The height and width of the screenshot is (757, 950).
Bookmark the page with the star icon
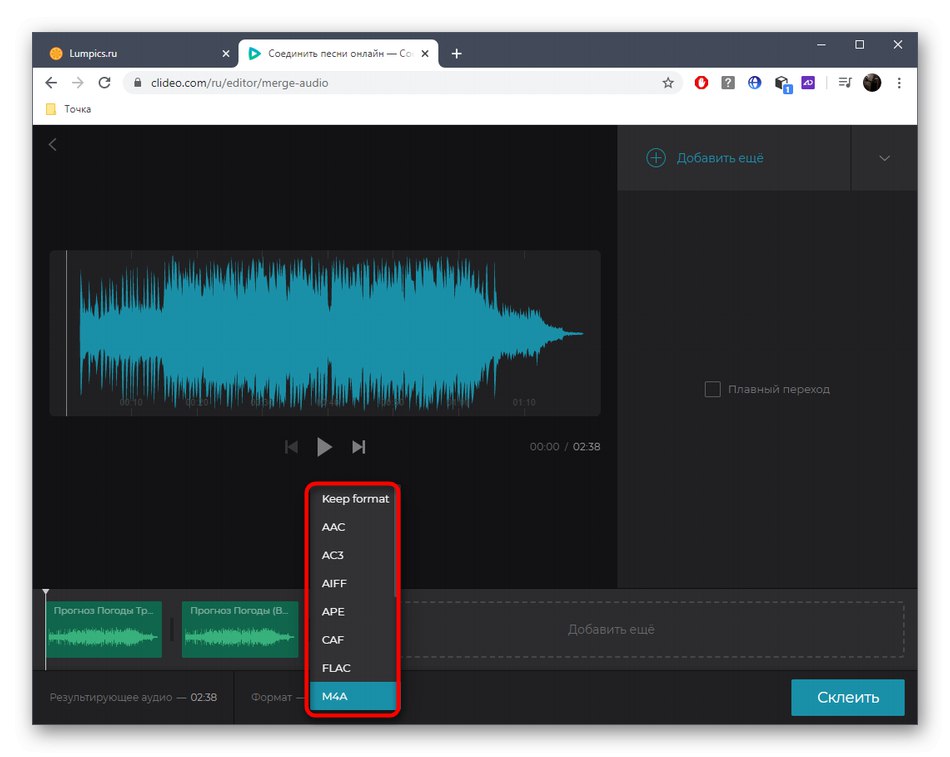[x=668, y=83]
